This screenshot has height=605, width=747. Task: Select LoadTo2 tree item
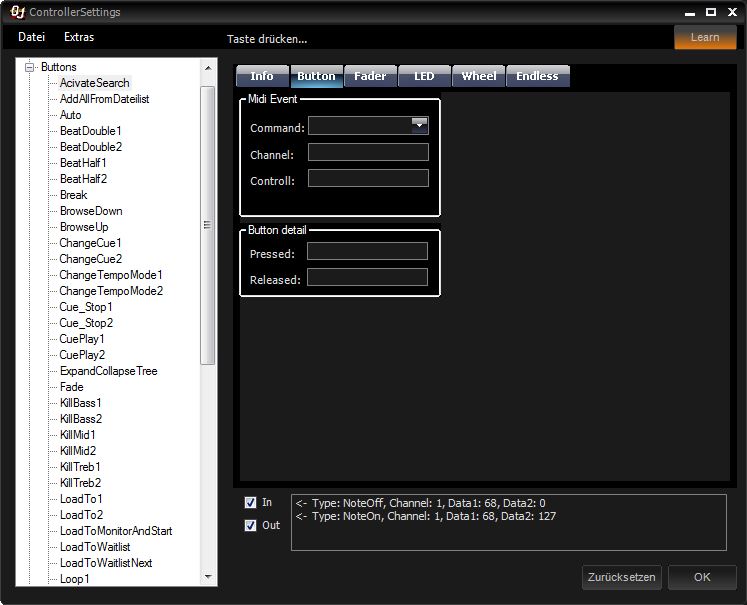click(81, 514)
